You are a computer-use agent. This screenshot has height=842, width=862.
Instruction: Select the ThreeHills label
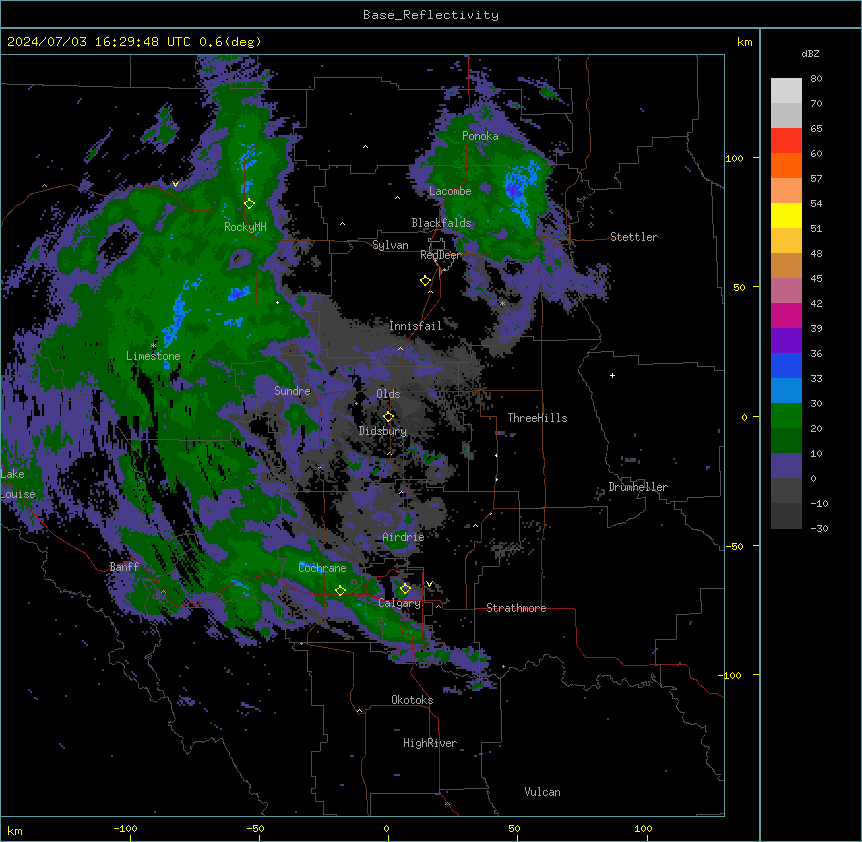click(x=537, y=418)
